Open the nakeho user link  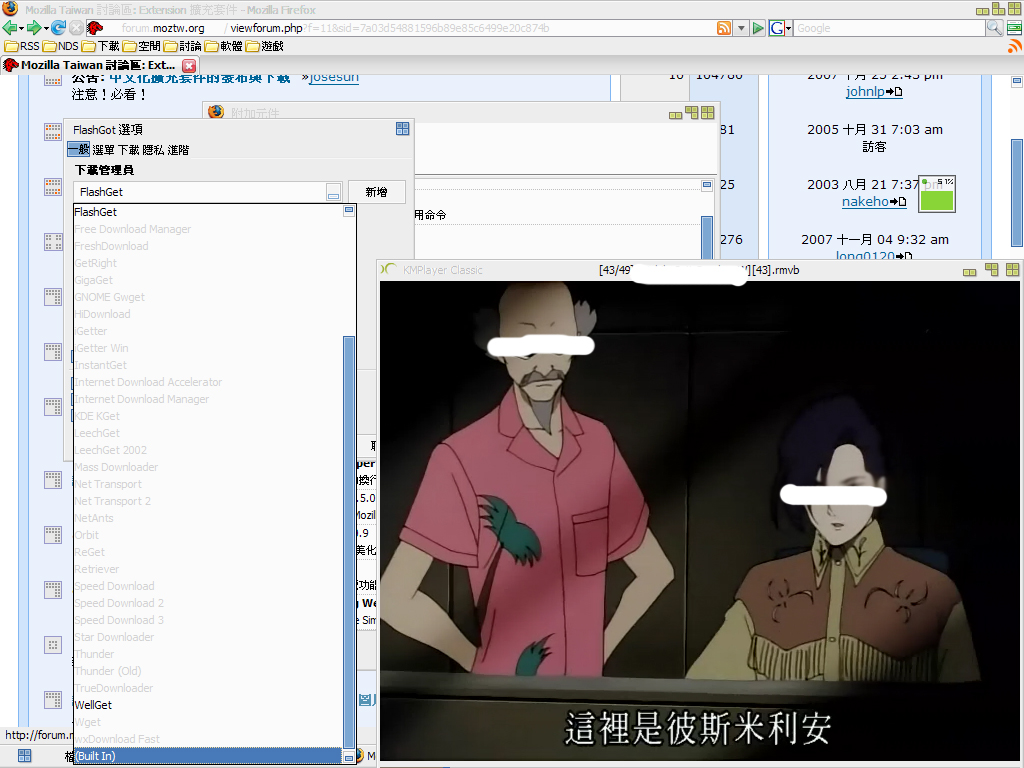pyautogui.click(x=865, y=202)
